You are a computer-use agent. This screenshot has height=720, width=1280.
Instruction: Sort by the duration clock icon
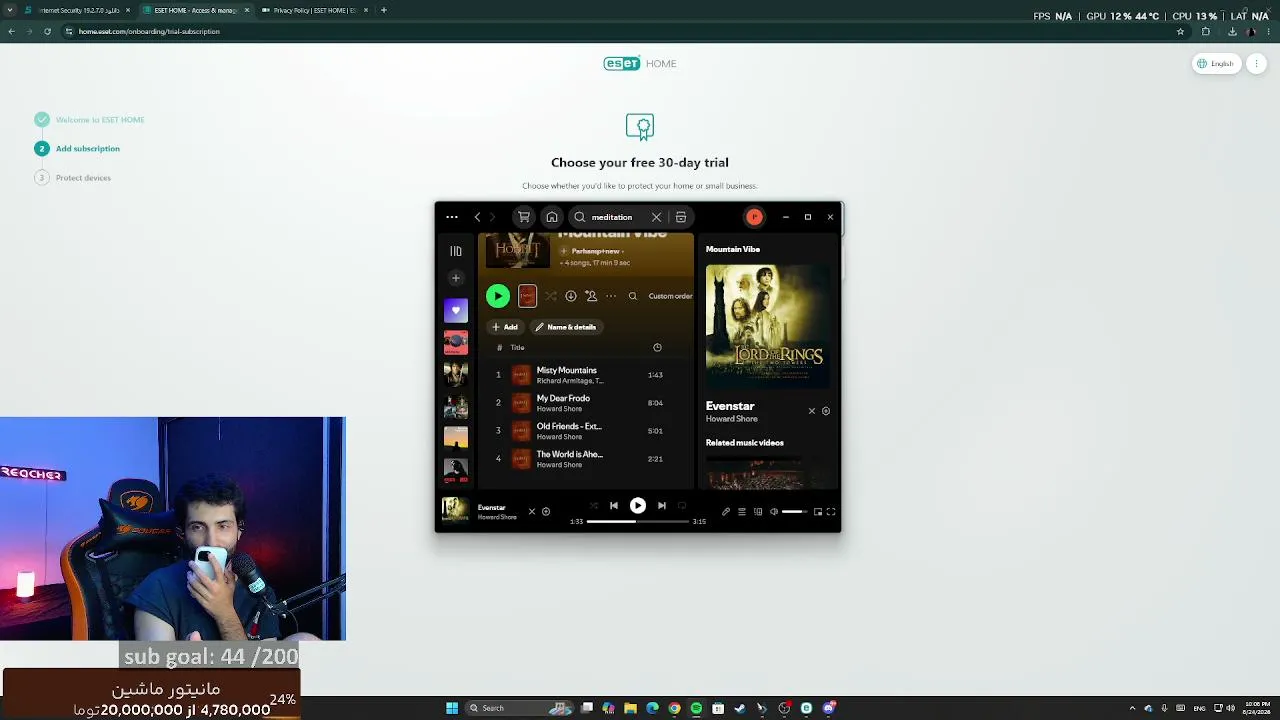657,347
